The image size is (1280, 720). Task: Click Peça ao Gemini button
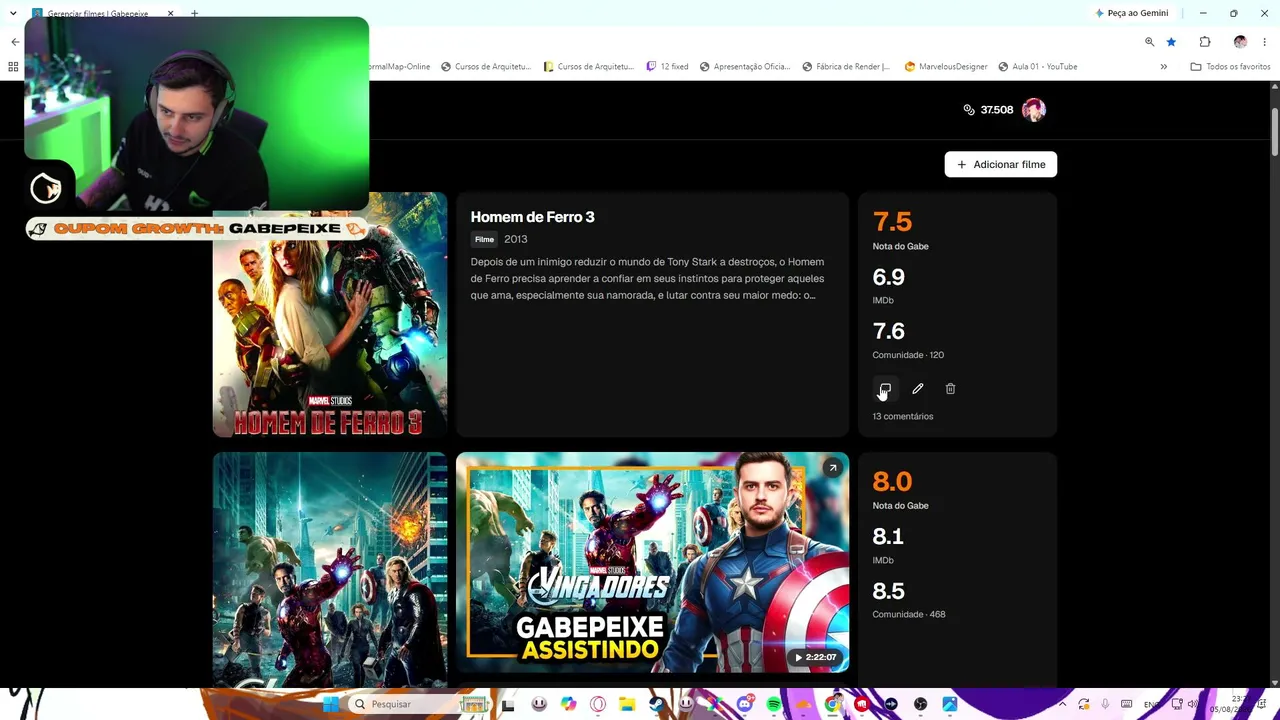tap(1132, 14)
